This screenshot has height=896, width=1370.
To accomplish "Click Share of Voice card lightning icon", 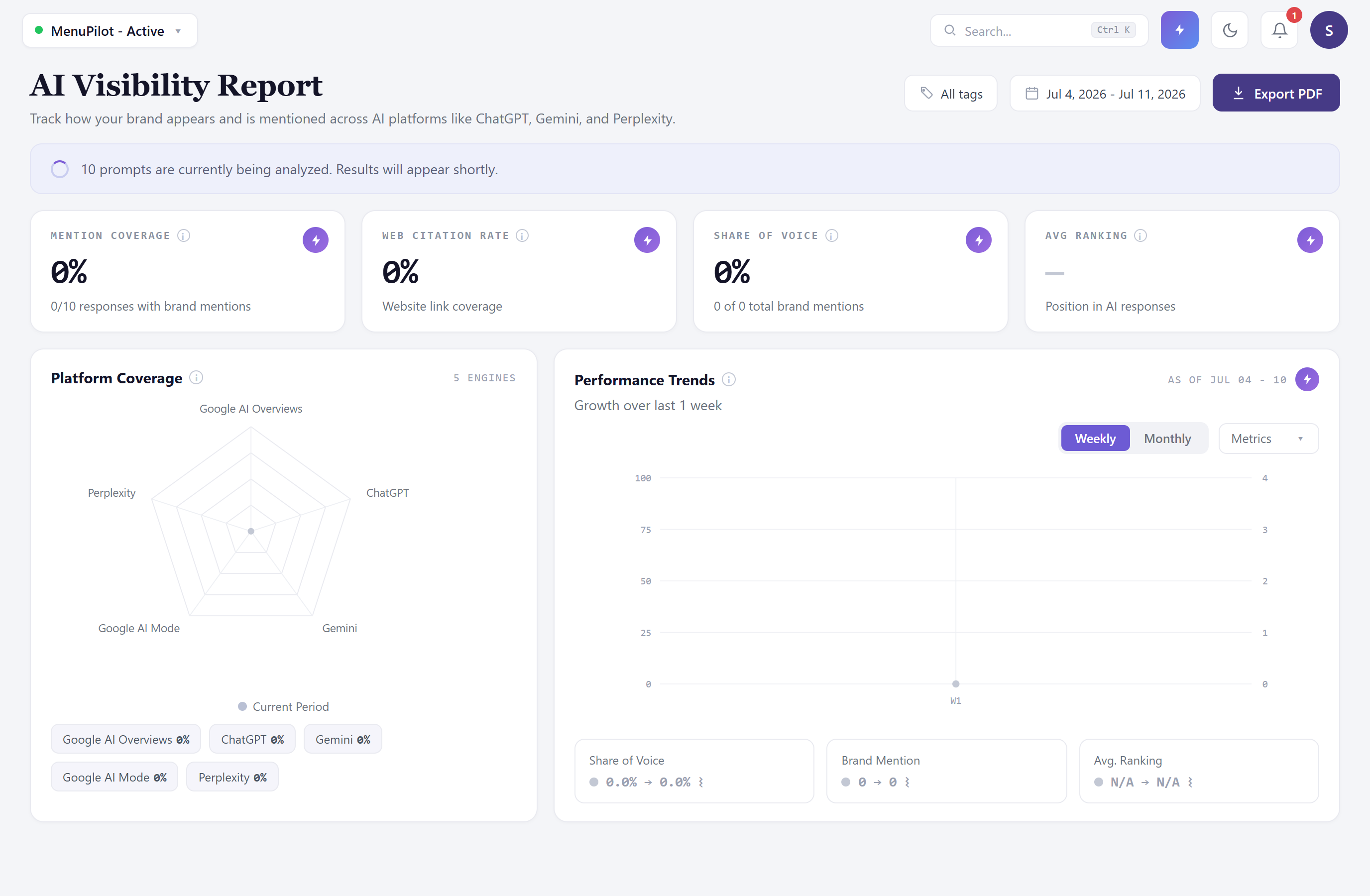I will (979, 240).
